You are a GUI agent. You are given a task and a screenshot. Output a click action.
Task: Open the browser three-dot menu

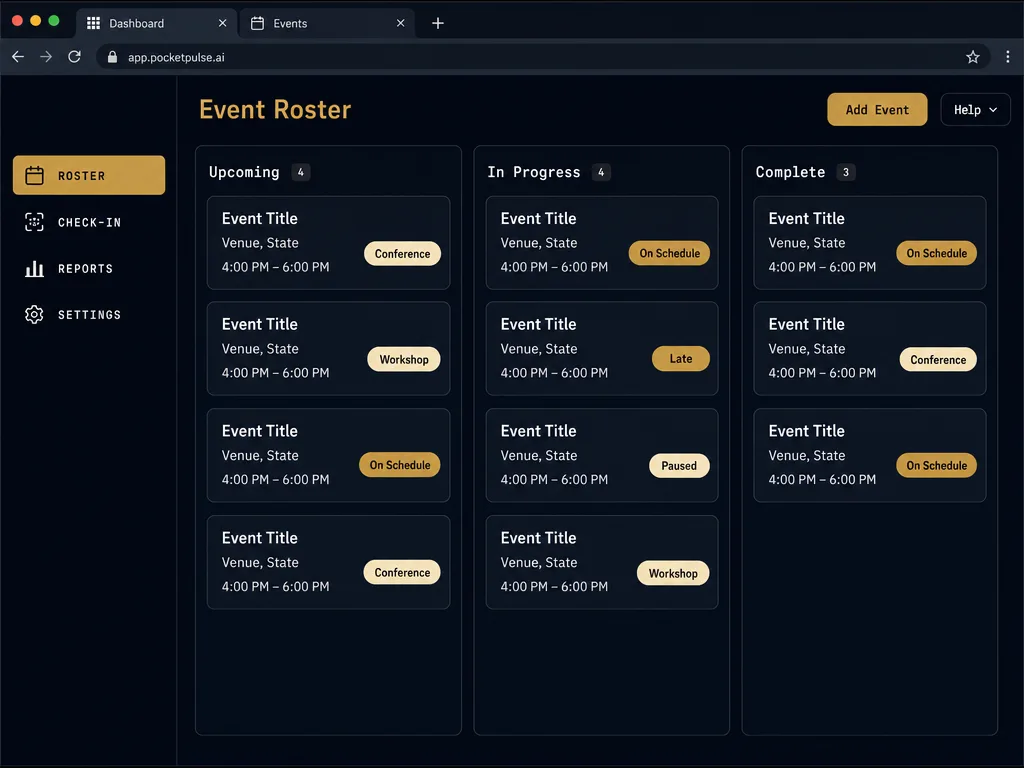click(1008, 57)
